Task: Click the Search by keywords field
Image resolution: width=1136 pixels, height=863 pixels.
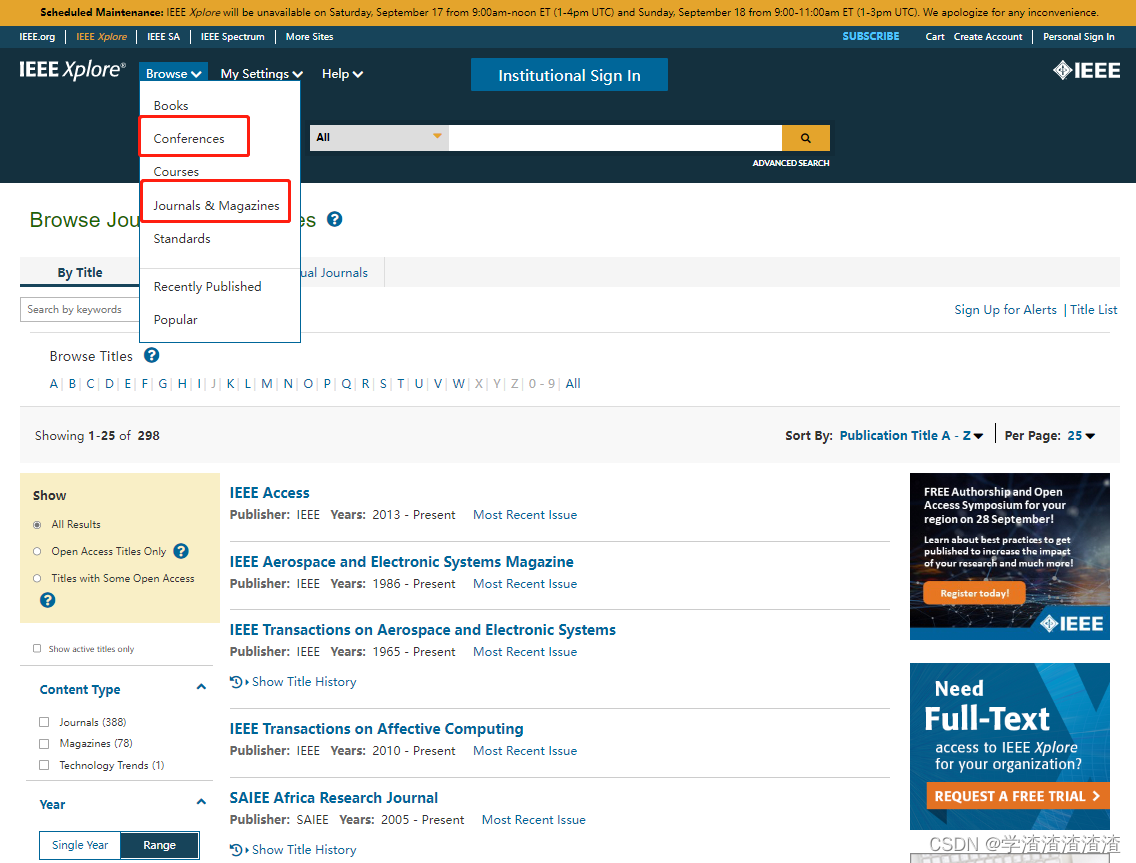Action: pyautogui.click(x=80, y=309)
